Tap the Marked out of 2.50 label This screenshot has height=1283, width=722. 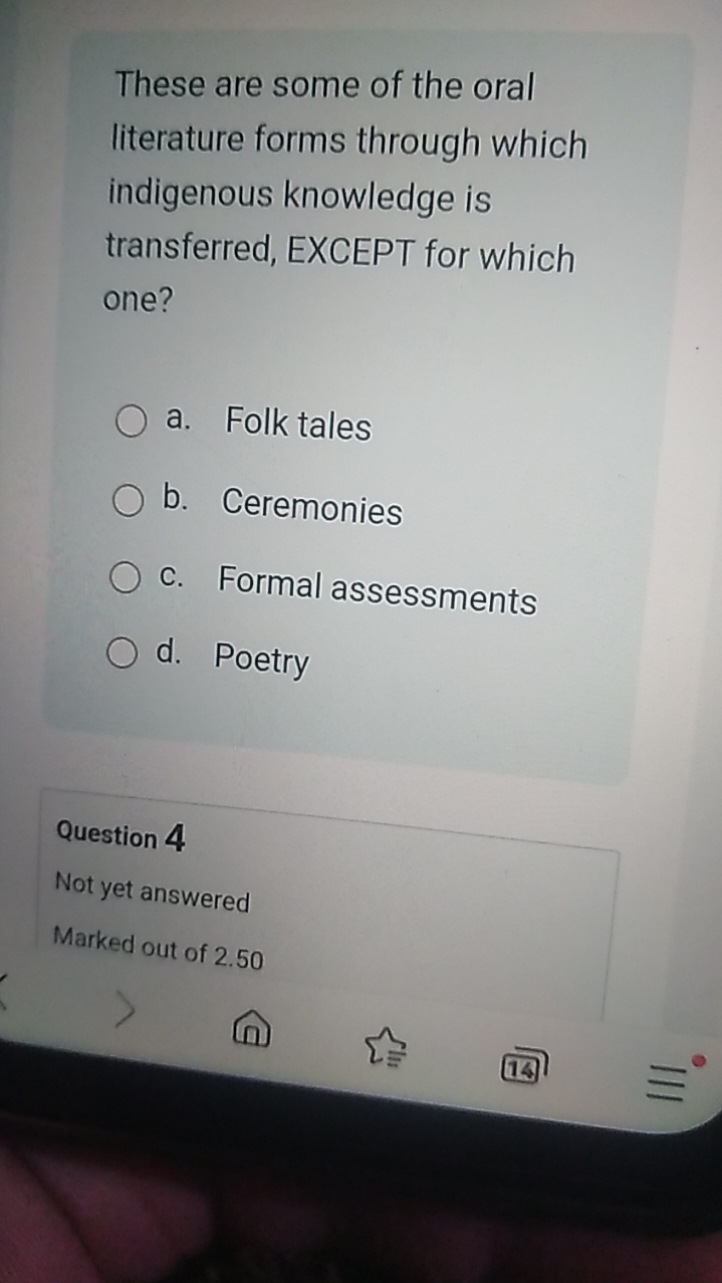coord(160,945)
